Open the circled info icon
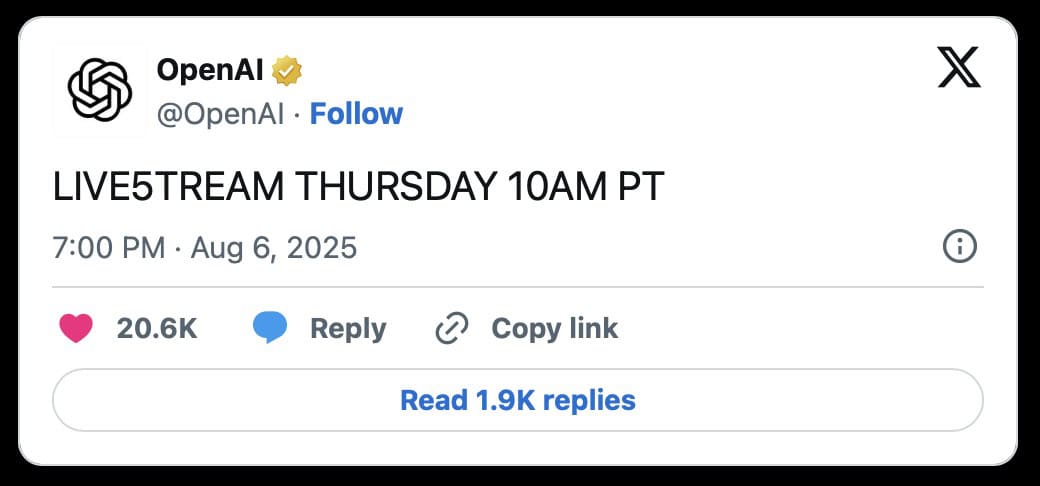Viewport: 1040px width, 486px height. (x=959, y=247)
